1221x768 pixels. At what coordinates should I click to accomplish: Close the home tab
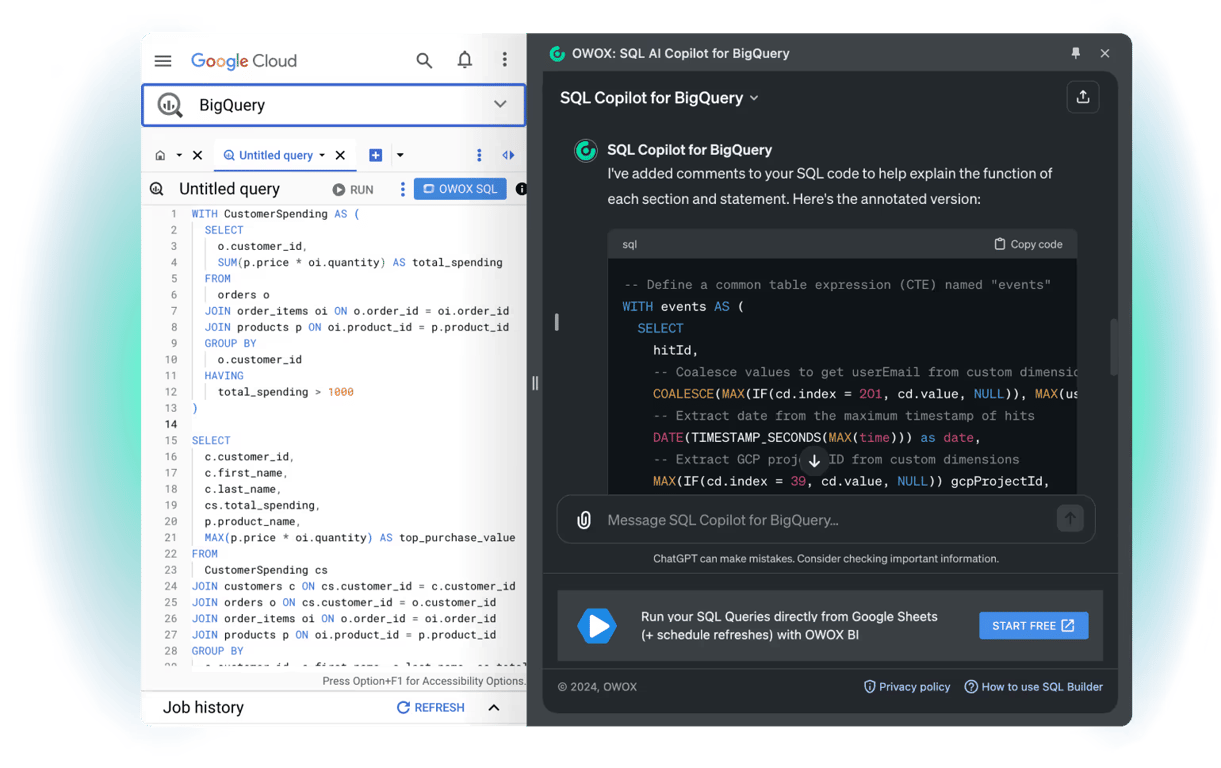coord(197,155)
